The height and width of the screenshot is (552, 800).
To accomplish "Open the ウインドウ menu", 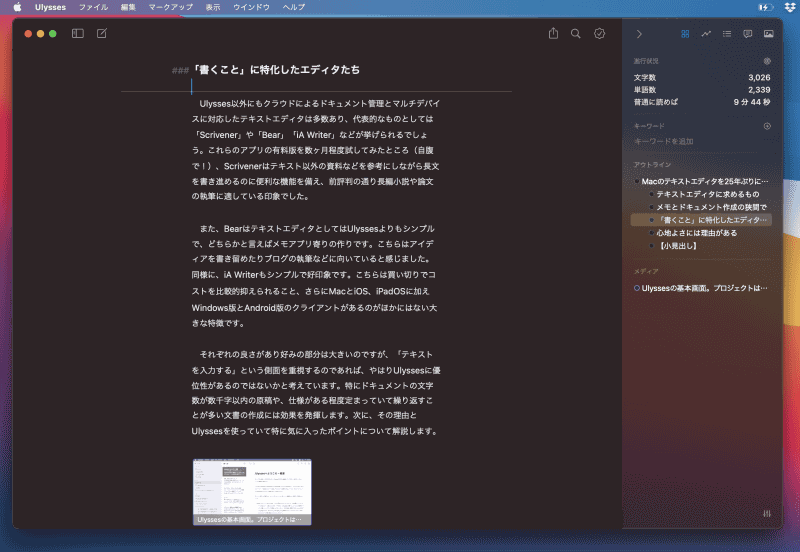I will coord(251,7).
